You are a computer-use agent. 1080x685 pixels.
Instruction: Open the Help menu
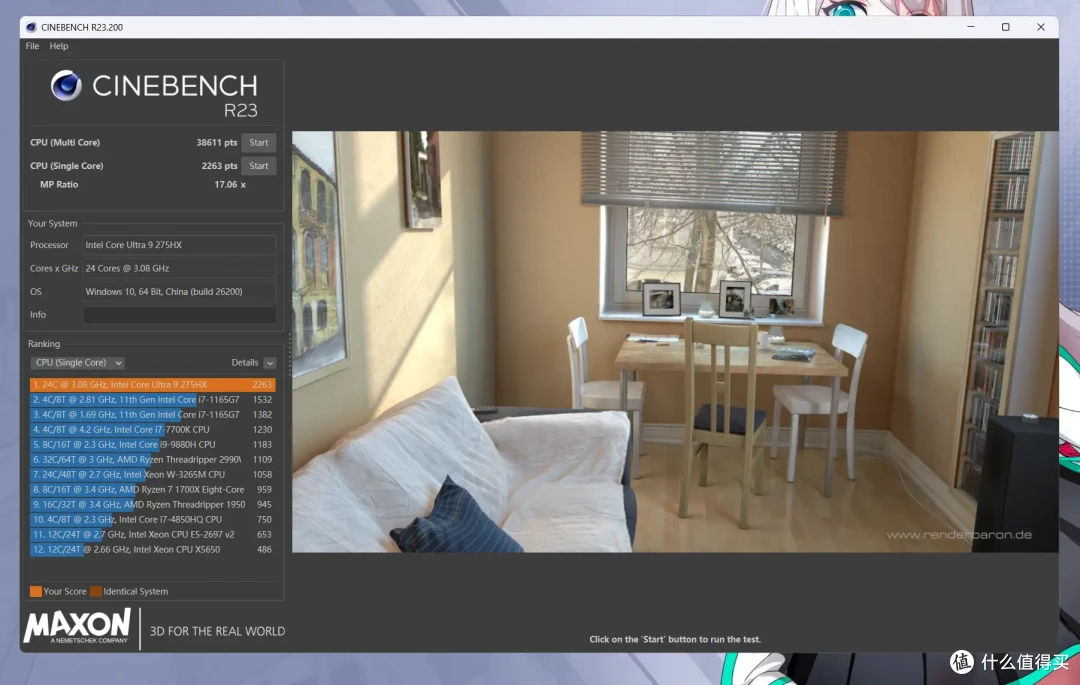(x=59, y=46)
